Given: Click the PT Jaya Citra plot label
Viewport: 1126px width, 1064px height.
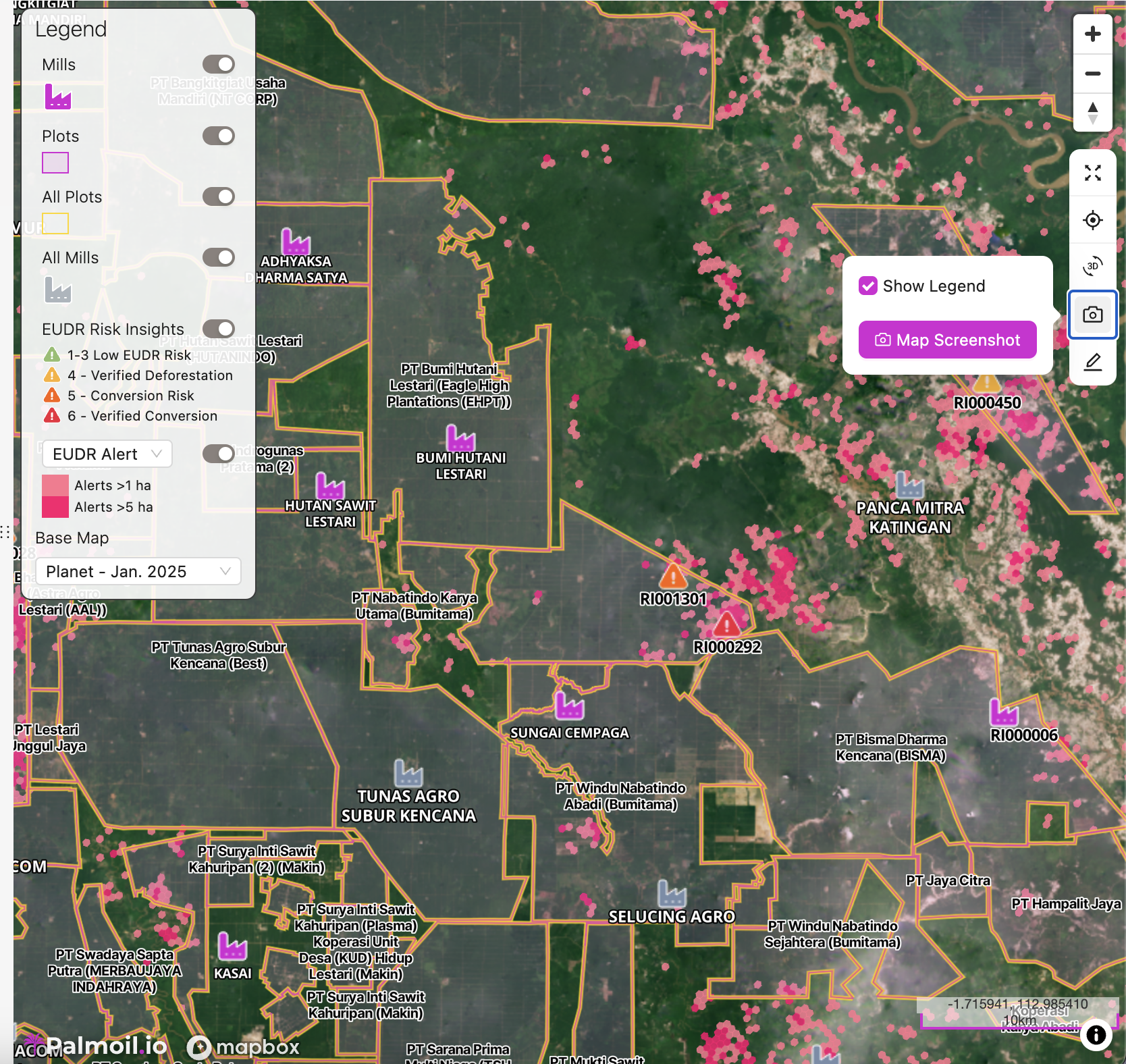Looking at the screenshot, I should click(948, 880).
